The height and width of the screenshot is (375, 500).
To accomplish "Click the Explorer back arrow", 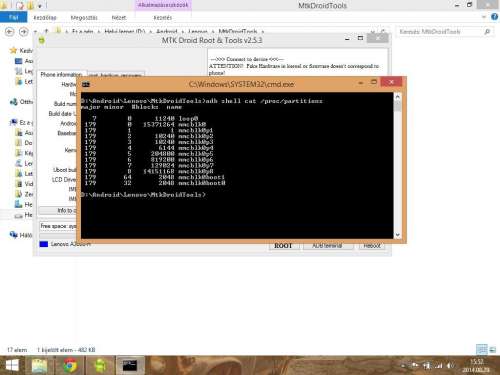I will [10, 32].
